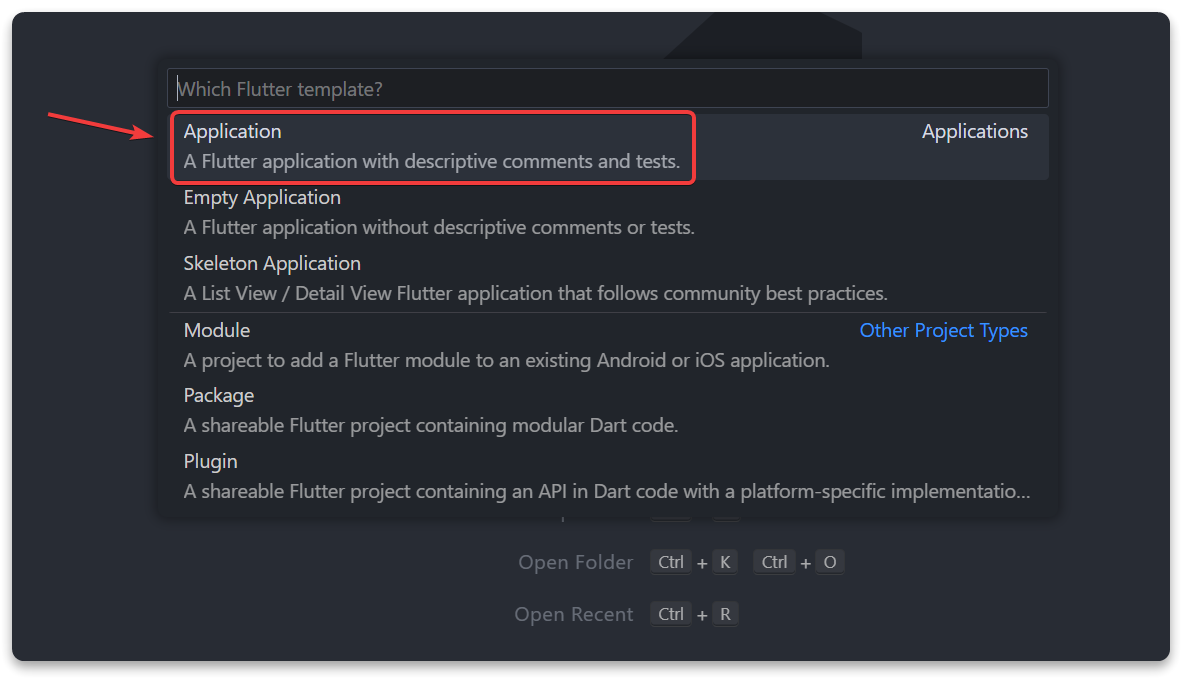Screen dimensions: 1182x679
Task: Click the Ctrl key badge before O
Action: click(x=775, y=562)
